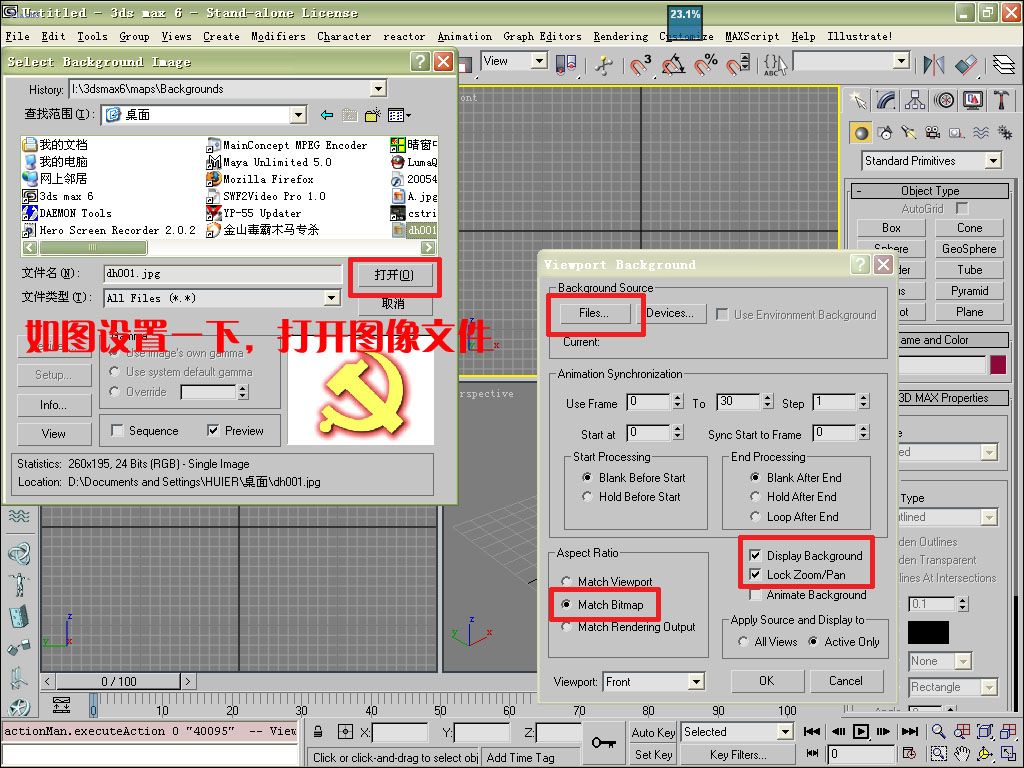The height and width of the screenshot is (768, 1024).
Task: Select the Match Viewport radio button
Action: (x=567, y=582)
